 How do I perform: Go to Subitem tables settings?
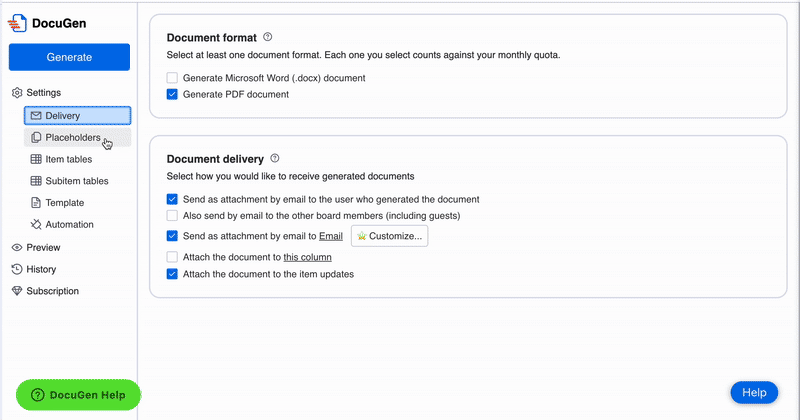pyautogui.click(x=77, y=181)
